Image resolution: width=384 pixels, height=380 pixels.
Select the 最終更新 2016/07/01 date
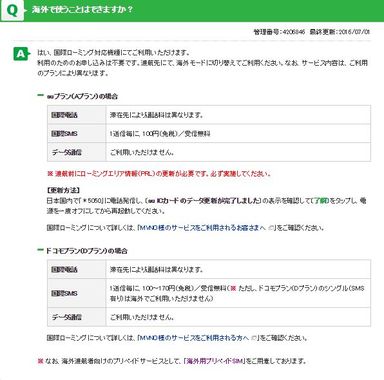click(x=340, y=32)
